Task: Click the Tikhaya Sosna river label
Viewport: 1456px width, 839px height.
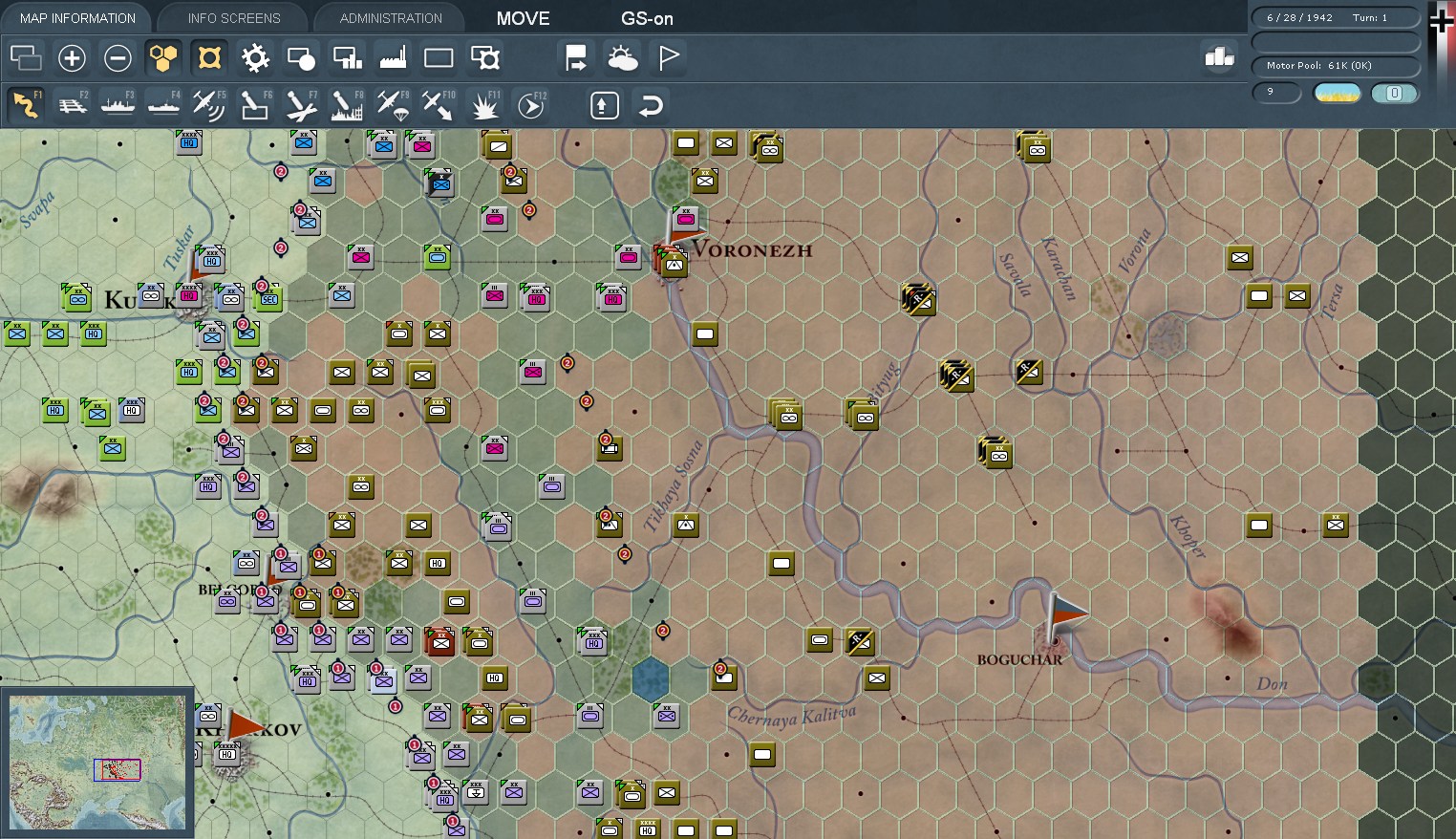Action: 674,484
